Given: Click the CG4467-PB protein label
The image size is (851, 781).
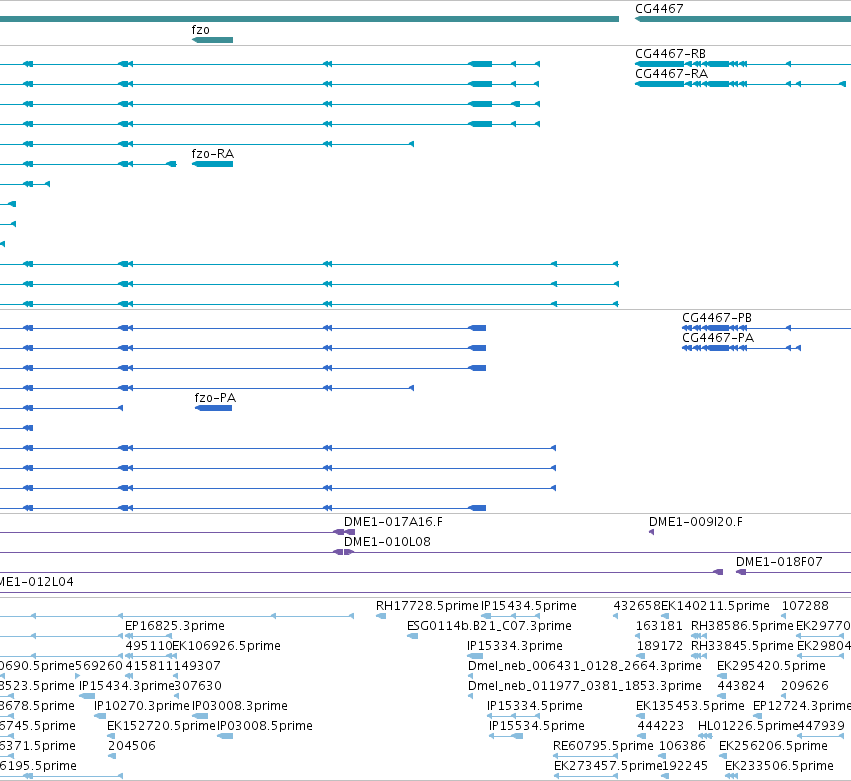Looking at the screenshot, I should coord(717,318).
